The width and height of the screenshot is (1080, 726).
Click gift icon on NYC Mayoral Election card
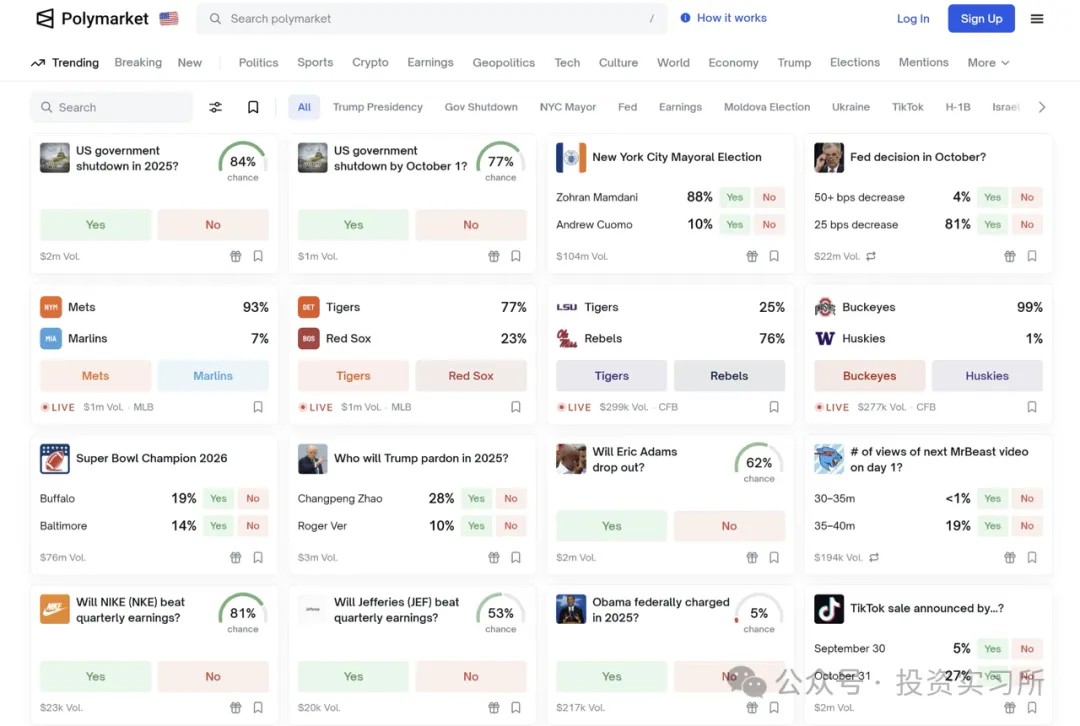pyautogui.click(x=752, y=256)
